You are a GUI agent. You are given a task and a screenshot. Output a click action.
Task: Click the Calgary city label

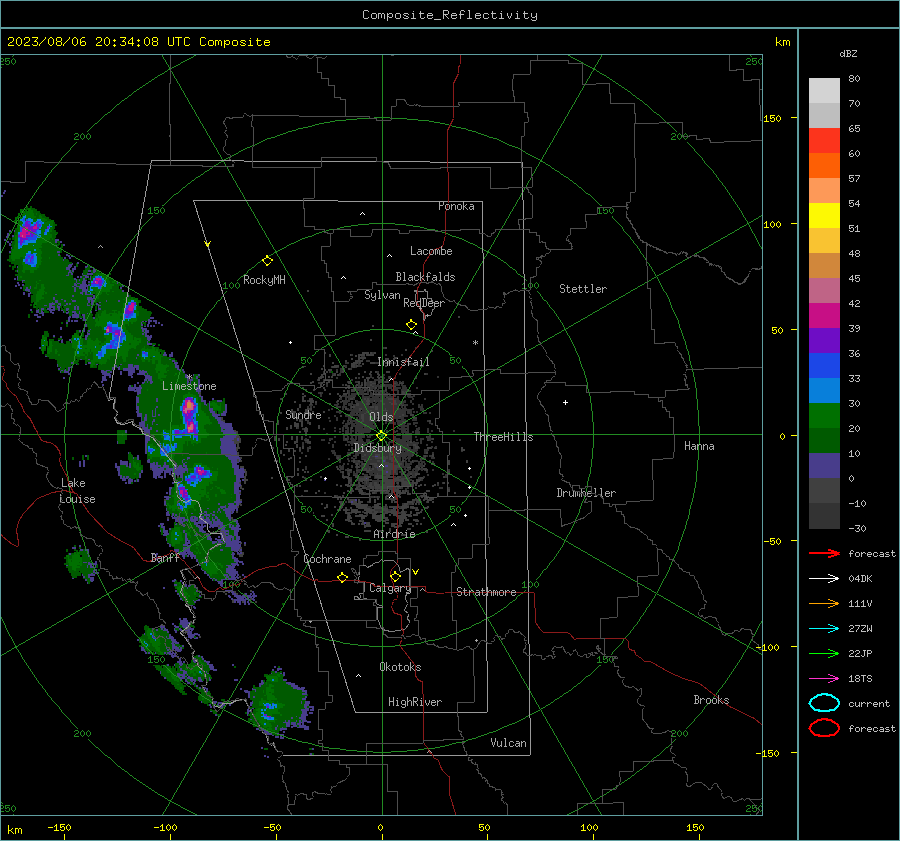point(390,588)
